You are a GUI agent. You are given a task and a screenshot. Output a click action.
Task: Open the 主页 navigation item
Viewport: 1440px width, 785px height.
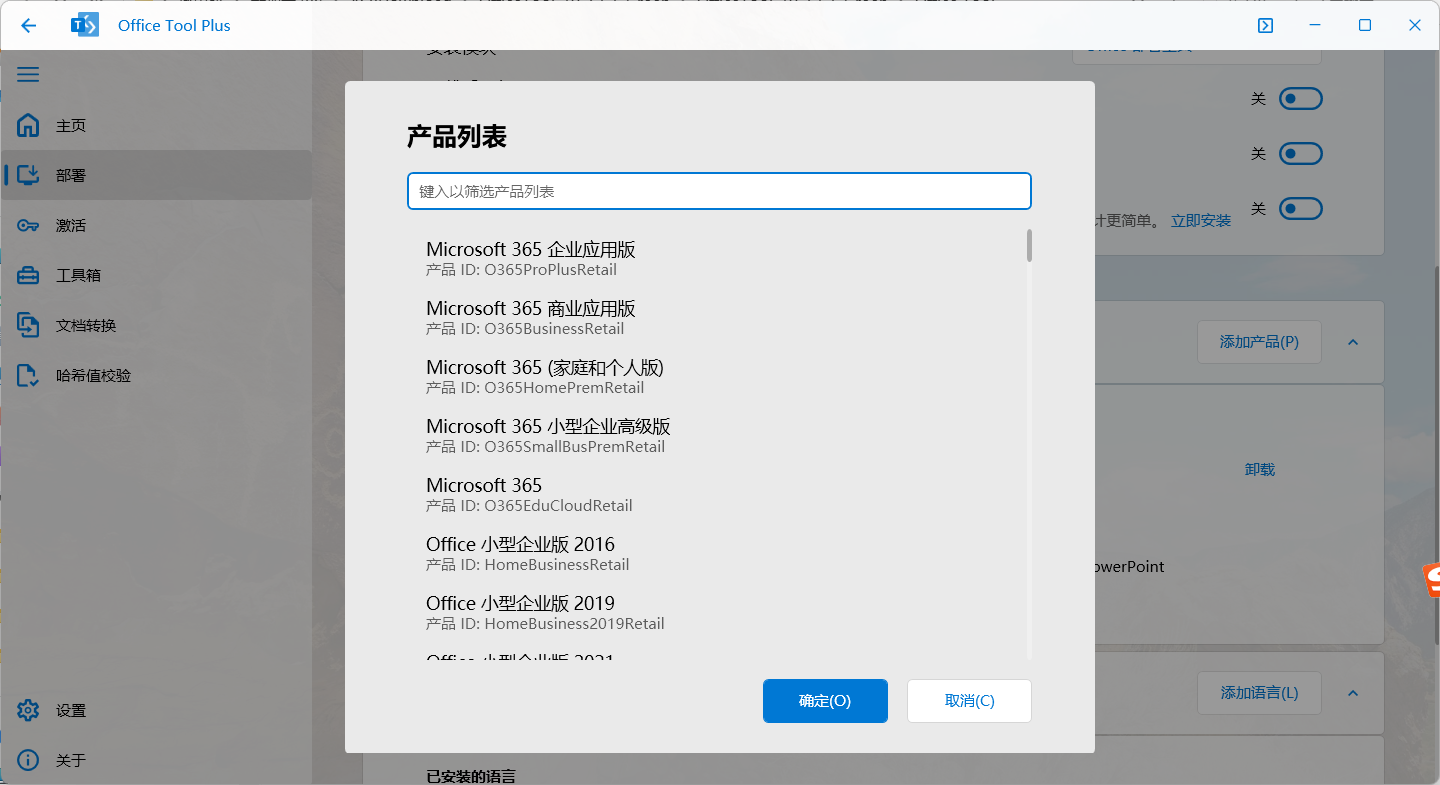tap(157, 125)
